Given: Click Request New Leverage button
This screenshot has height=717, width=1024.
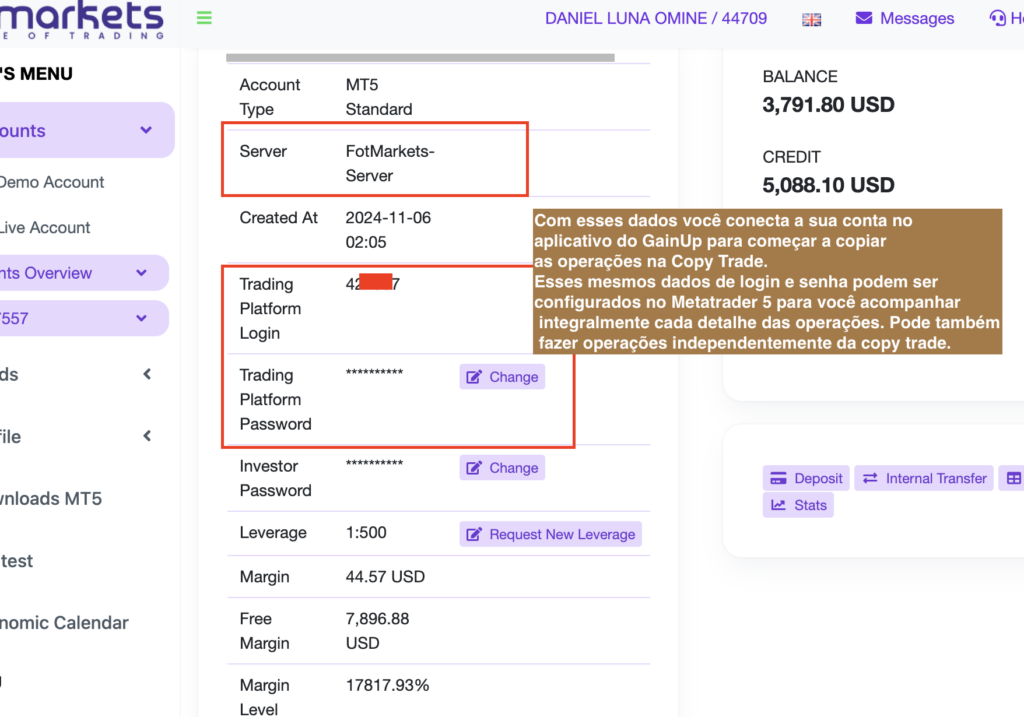Looking at the screenshot, I should pyautogui.click(x=551, y=534).
